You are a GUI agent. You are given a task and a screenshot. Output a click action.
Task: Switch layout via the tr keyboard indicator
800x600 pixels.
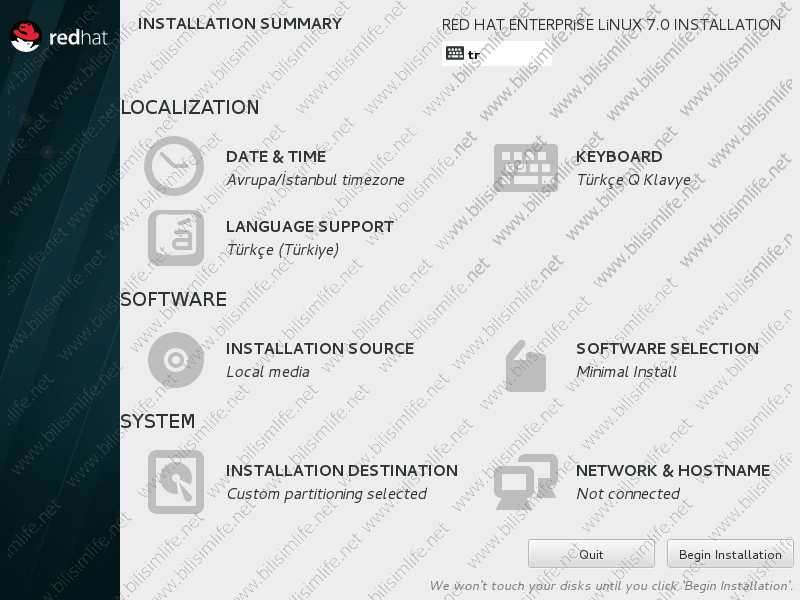(x=497, y=54)
